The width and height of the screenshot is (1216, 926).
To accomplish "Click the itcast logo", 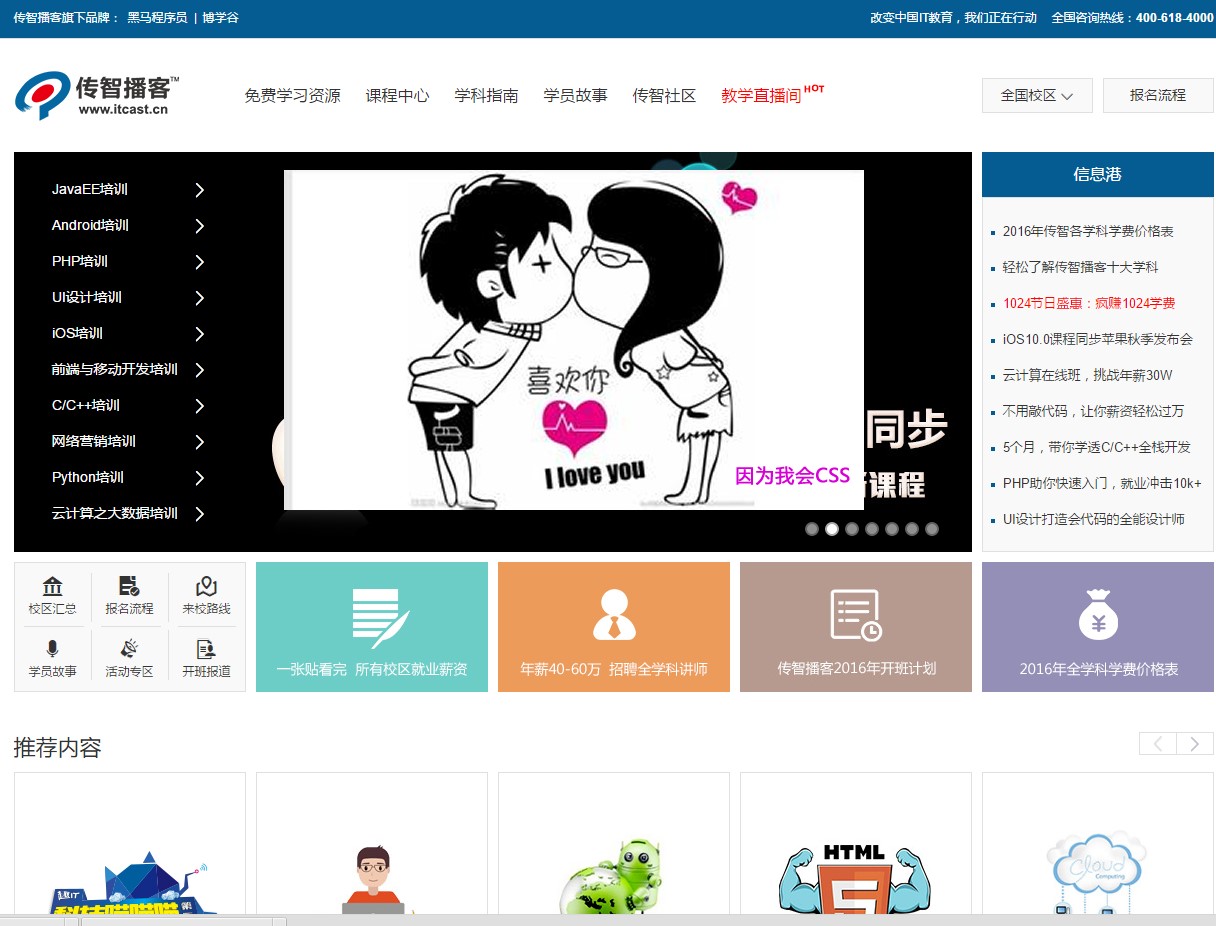I will click(97, 95).
